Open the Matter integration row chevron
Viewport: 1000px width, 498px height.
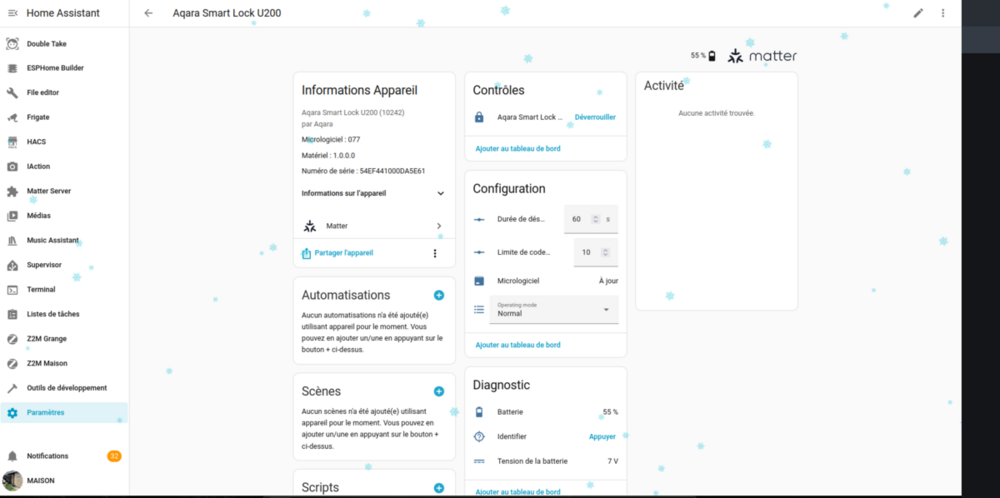[x=439, y=226]
